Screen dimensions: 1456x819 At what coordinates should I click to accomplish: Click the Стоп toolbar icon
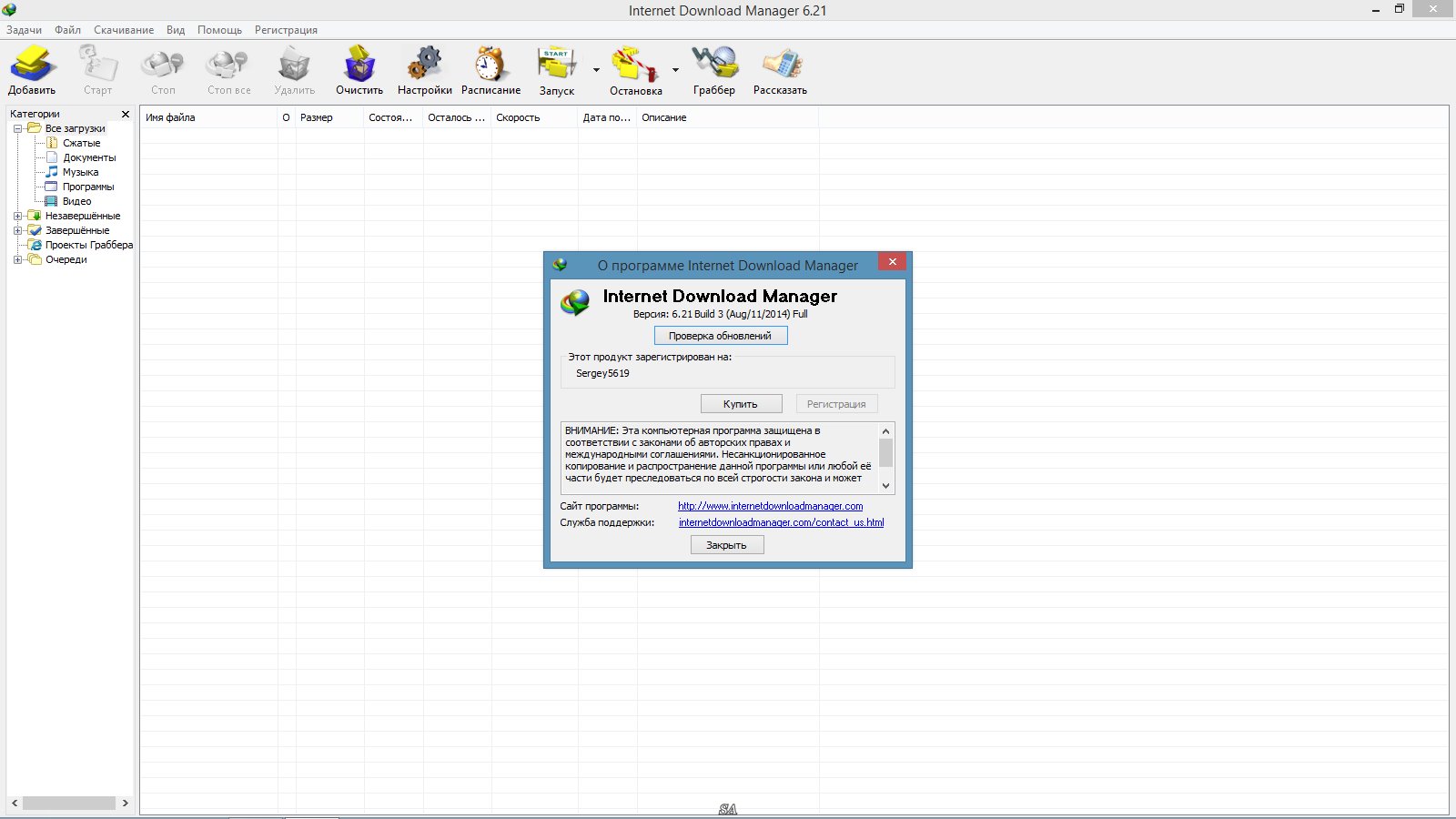pos(163,64)
